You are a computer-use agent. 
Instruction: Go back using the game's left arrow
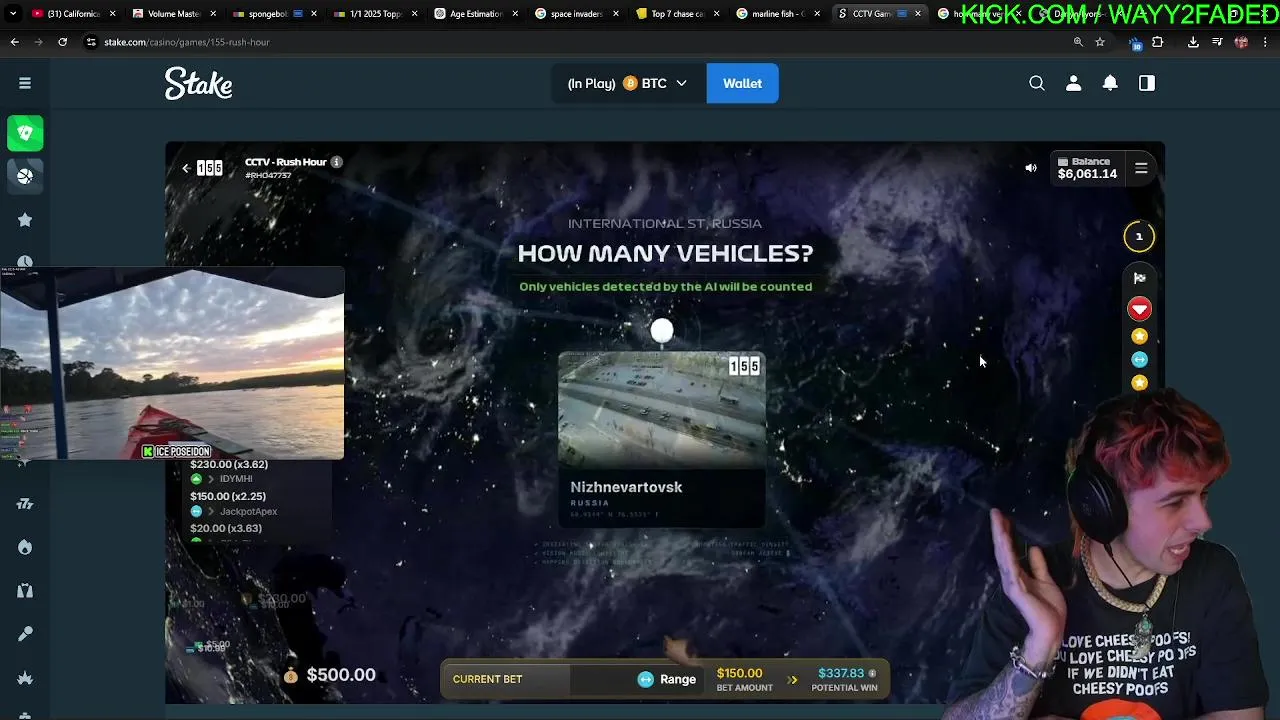pos(186,168)
